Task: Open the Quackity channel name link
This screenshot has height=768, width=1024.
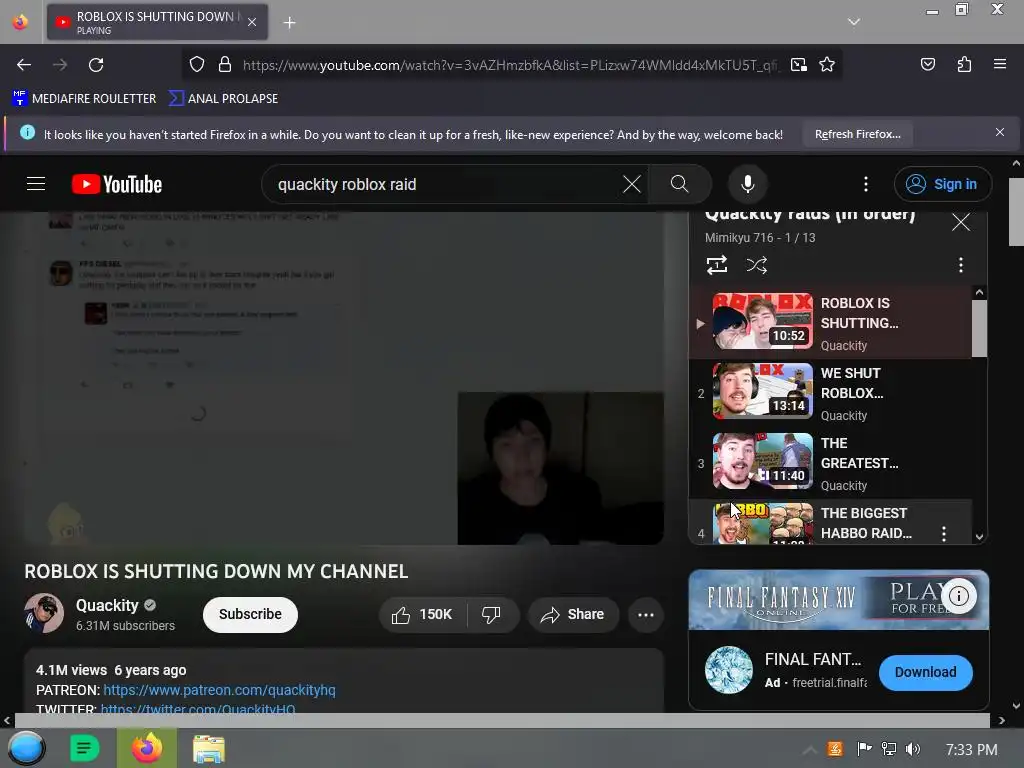Action: [107, 605]
